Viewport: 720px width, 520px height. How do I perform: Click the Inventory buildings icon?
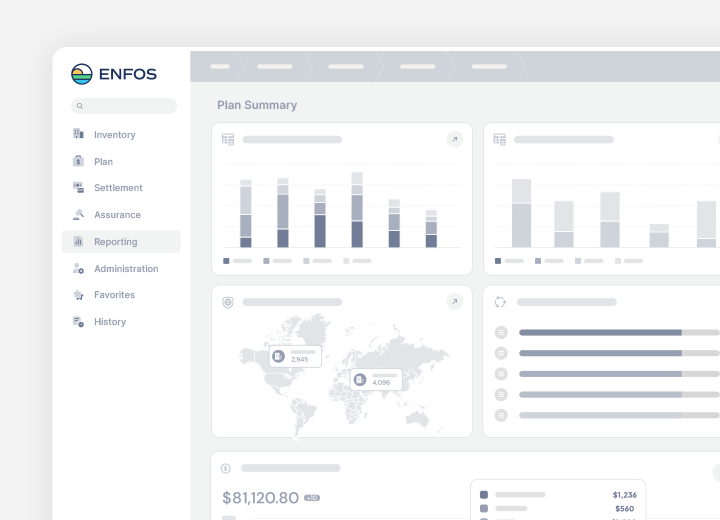click(x=79, y=134)
